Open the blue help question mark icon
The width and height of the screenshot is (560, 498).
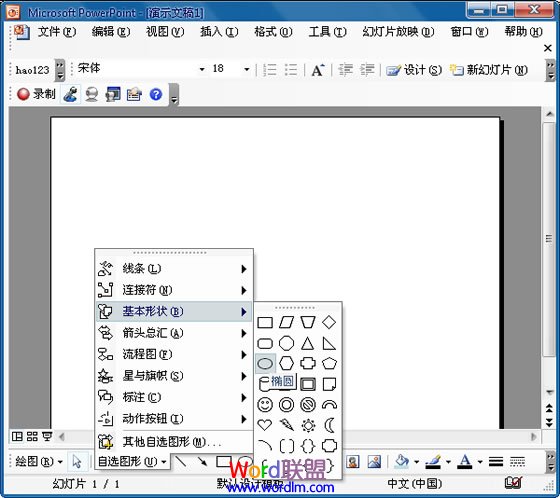tap(156, 94)
